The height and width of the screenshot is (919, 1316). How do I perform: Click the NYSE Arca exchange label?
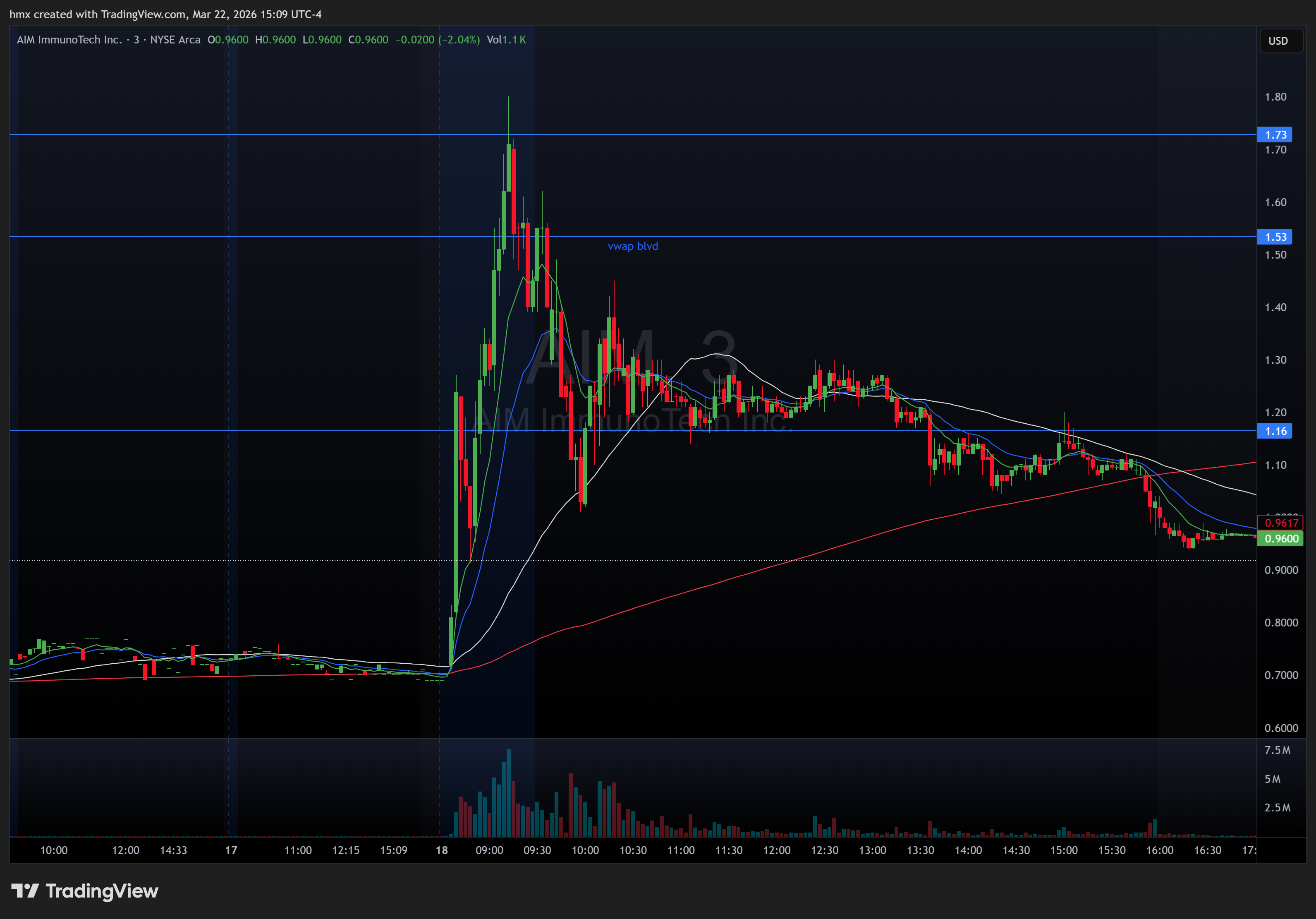(175, 40)
